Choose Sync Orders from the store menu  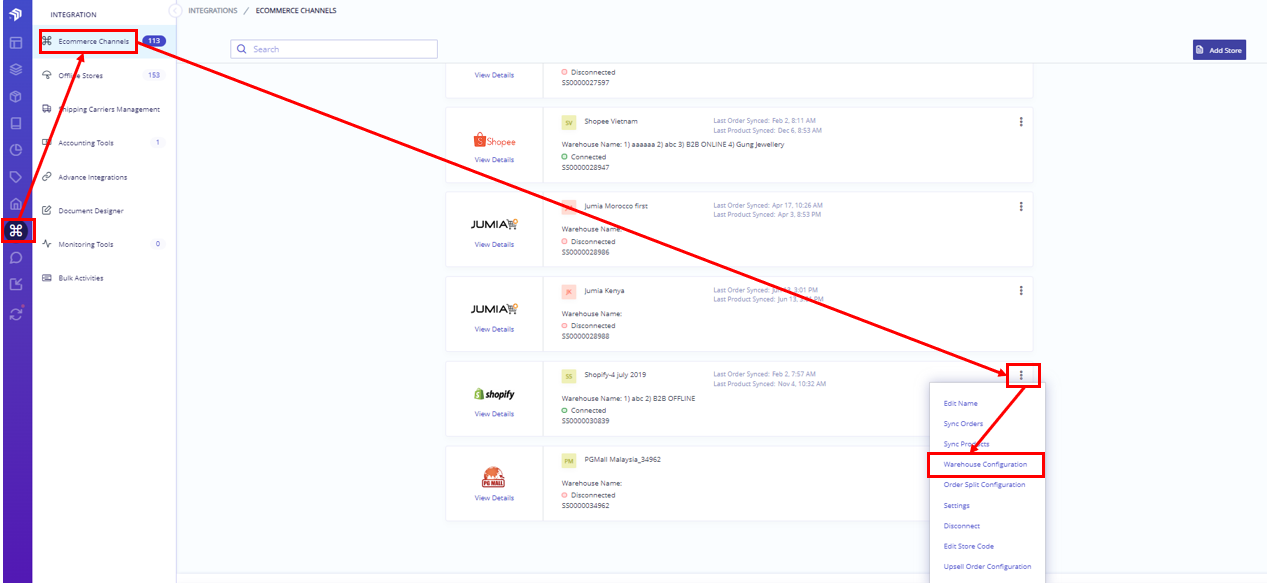(963, 424)
